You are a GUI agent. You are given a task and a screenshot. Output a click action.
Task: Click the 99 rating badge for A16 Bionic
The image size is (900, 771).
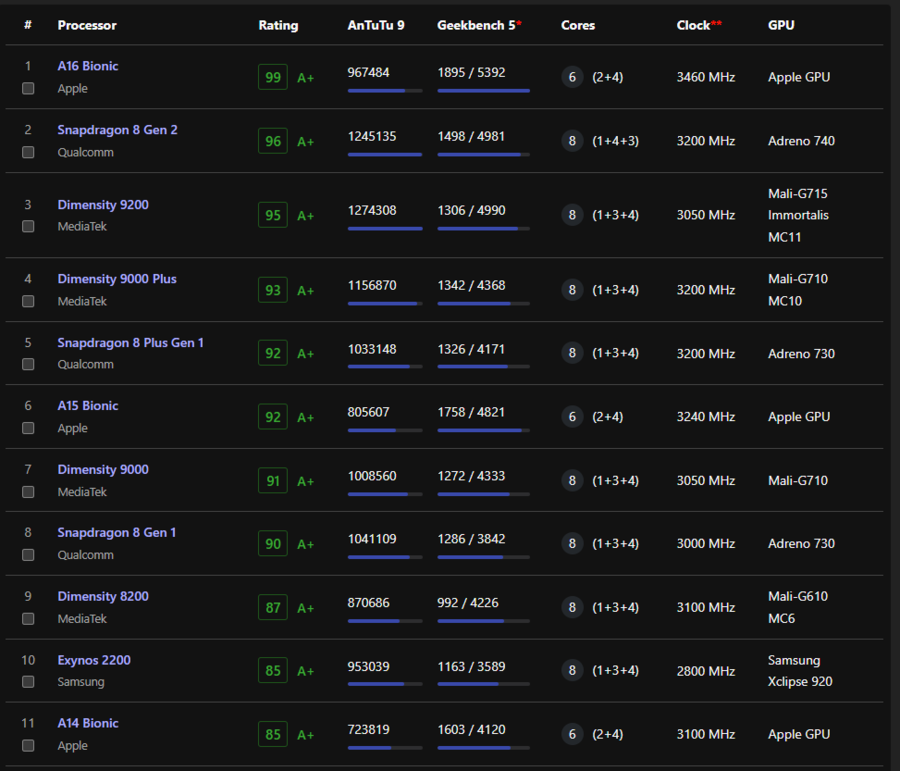(272, 77)
